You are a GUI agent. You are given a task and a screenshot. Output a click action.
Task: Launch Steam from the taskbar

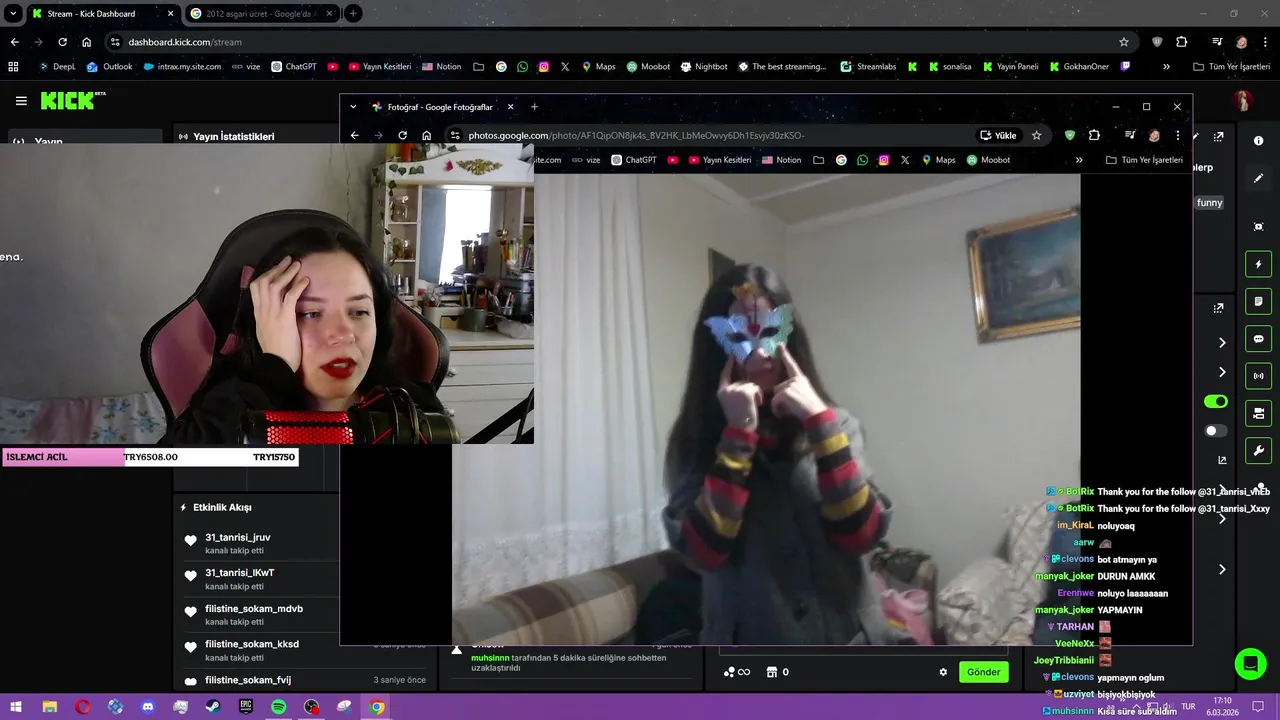pyautogui.click(x=213, y=707)
